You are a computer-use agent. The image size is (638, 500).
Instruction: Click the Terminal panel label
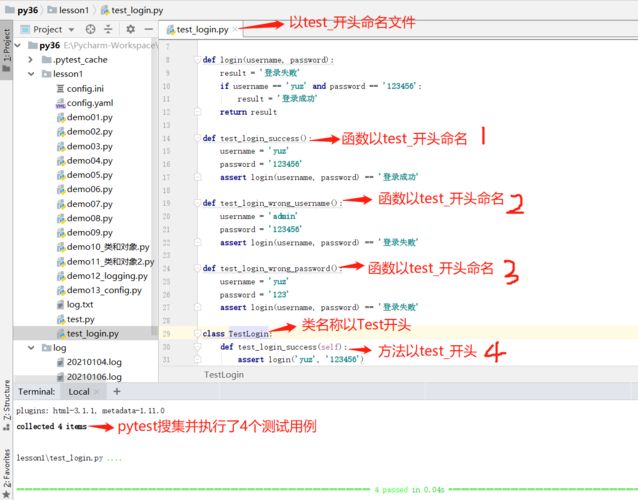(x=37, y=392)
